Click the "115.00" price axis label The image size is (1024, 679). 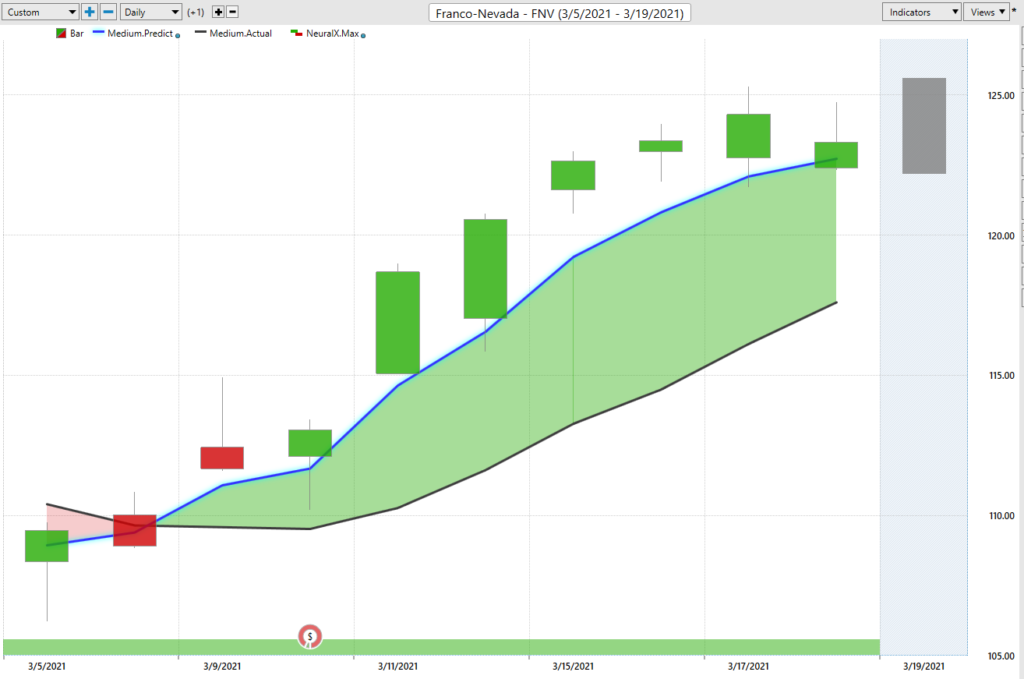coord(1001,375)
